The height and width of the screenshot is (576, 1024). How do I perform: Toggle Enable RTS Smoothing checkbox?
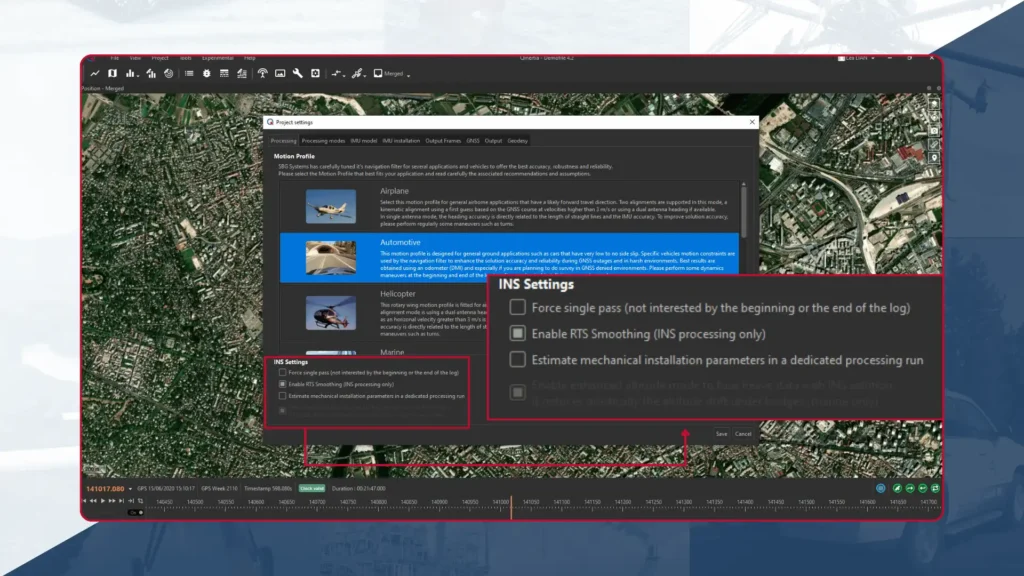[283, 384]
